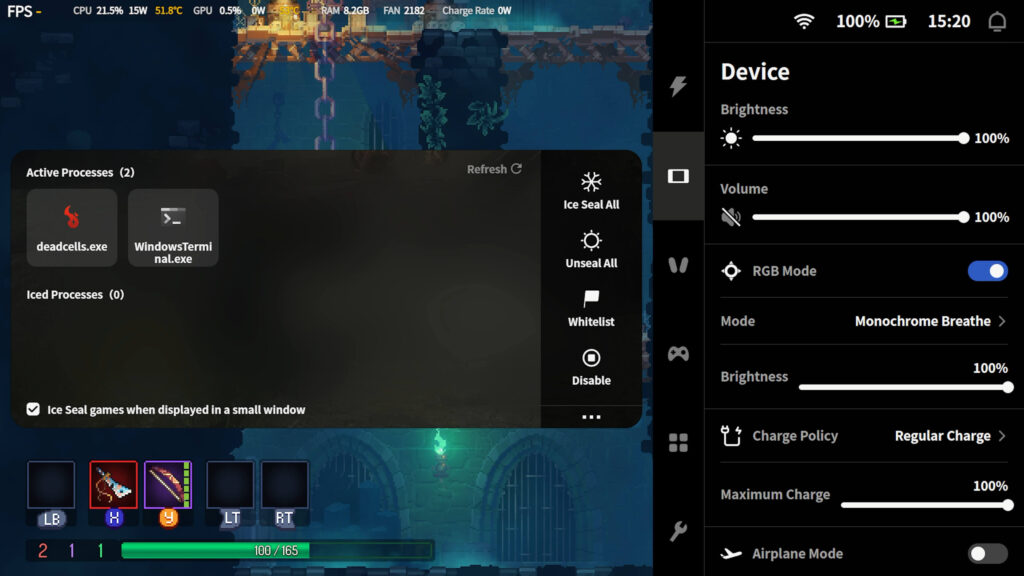Open the three-dots more options
The image size is (1024, 576).
591,417
